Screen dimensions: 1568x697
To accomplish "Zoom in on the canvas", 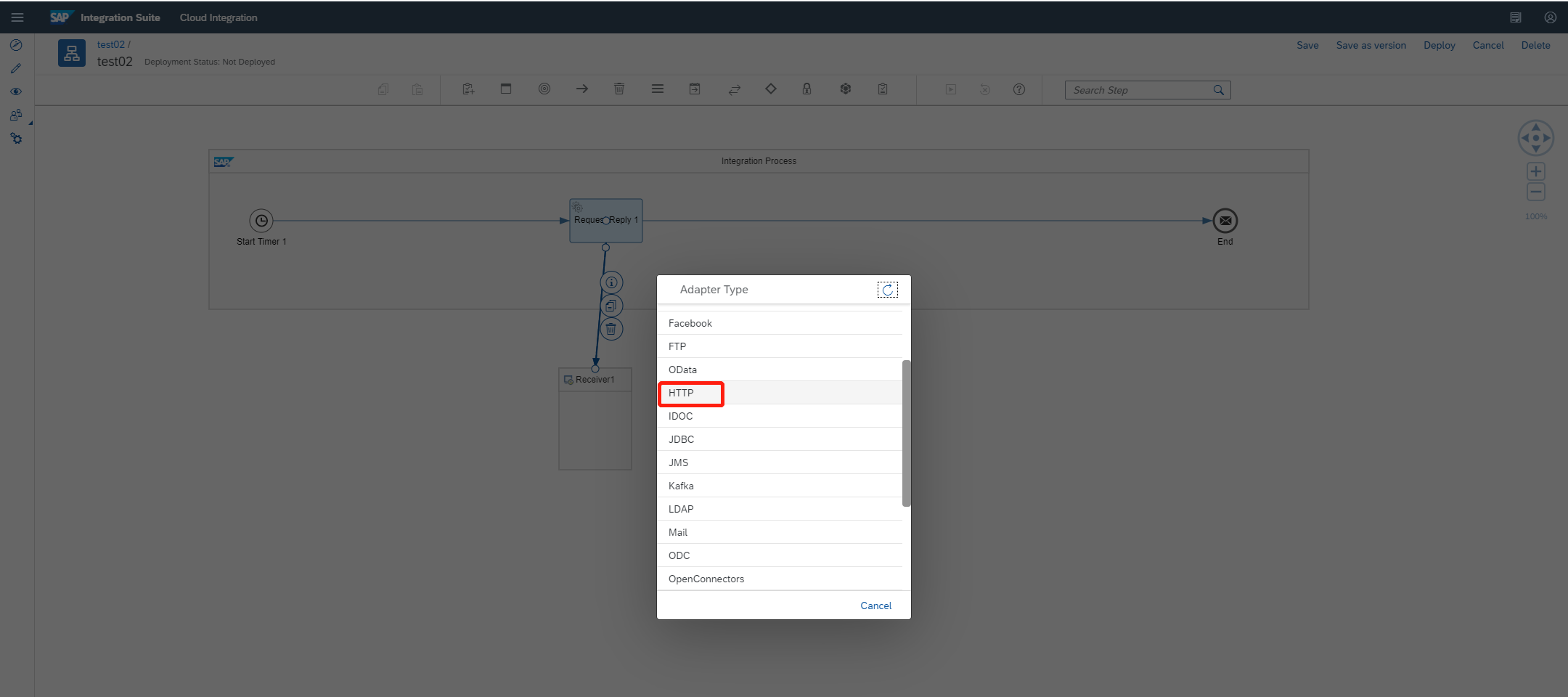I will [x=1536, y=171].
